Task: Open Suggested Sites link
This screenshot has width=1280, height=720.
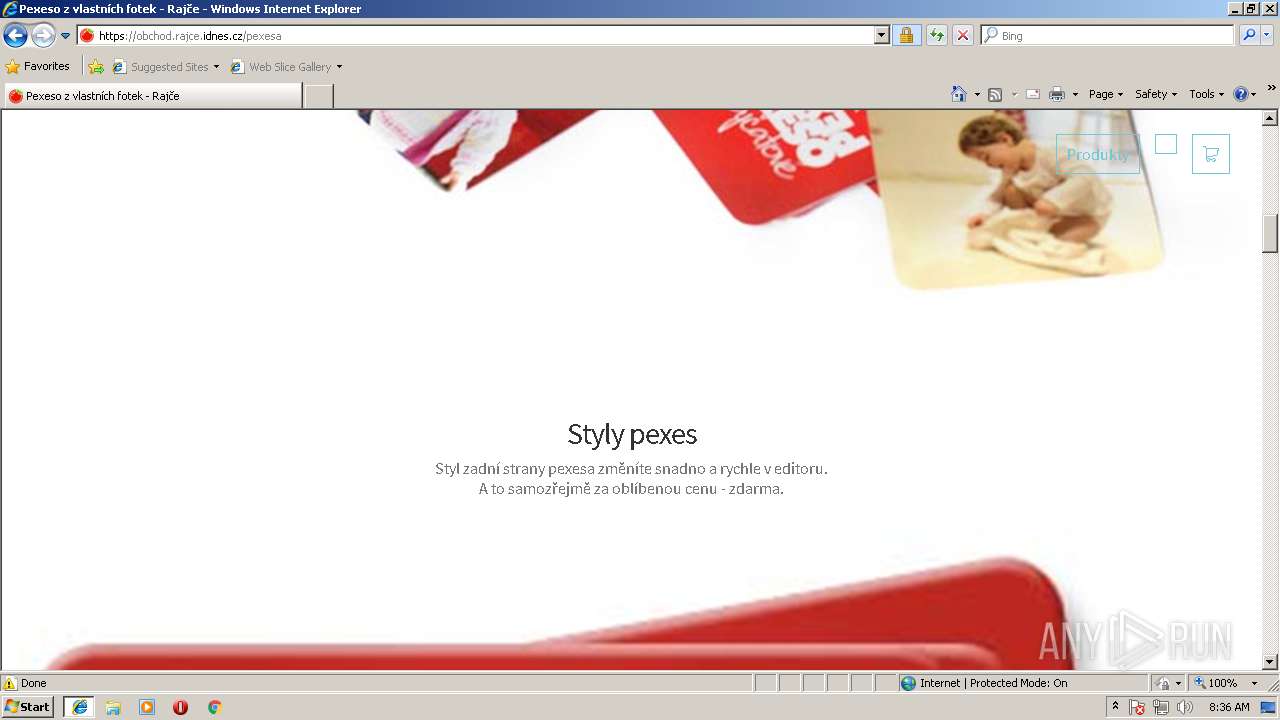Action: pos(166,67)
